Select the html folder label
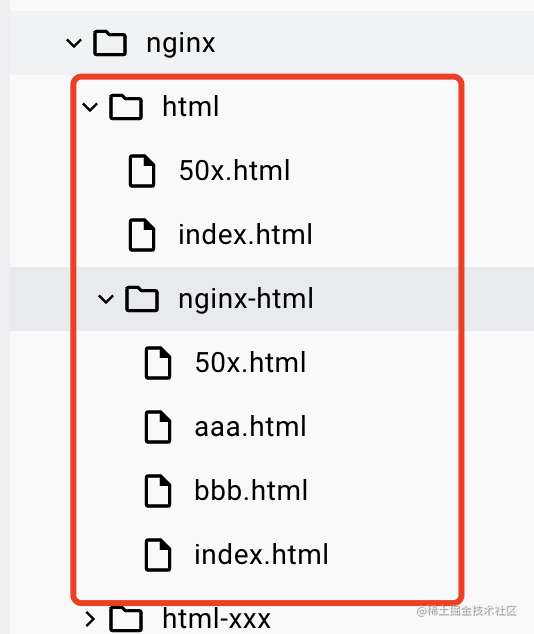Viewport: 534px width, 634px height. click(x=190, y=106)
